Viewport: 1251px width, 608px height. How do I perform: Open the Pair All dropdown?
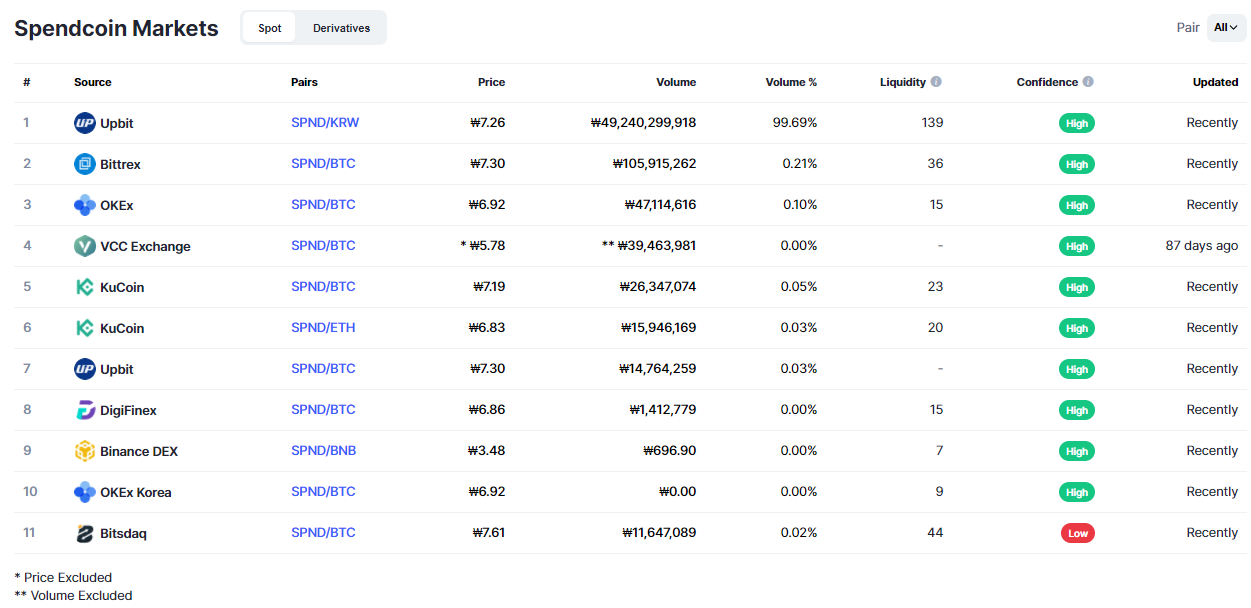click(x=1226, y=28)
